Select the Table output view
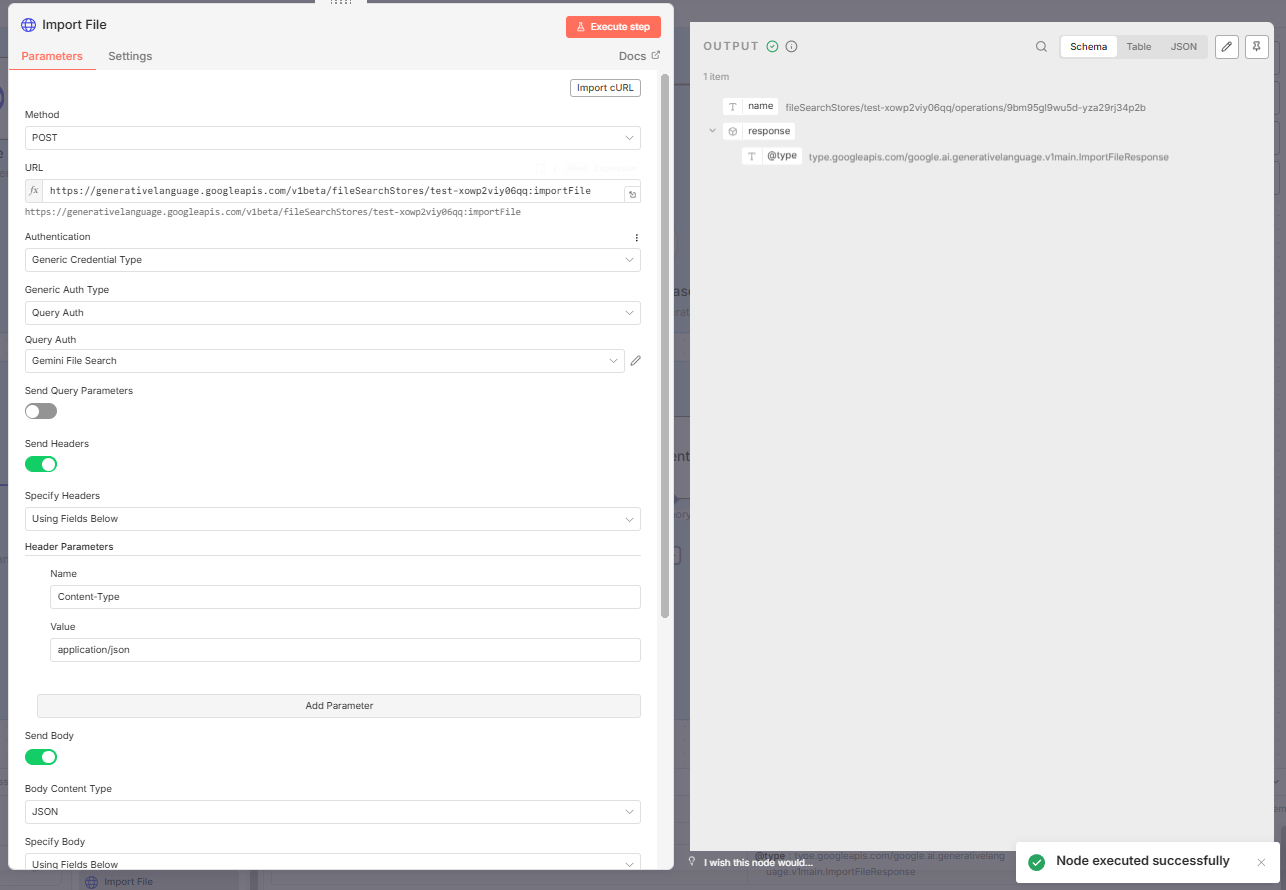1286x890 pixels. [1139, 47]
